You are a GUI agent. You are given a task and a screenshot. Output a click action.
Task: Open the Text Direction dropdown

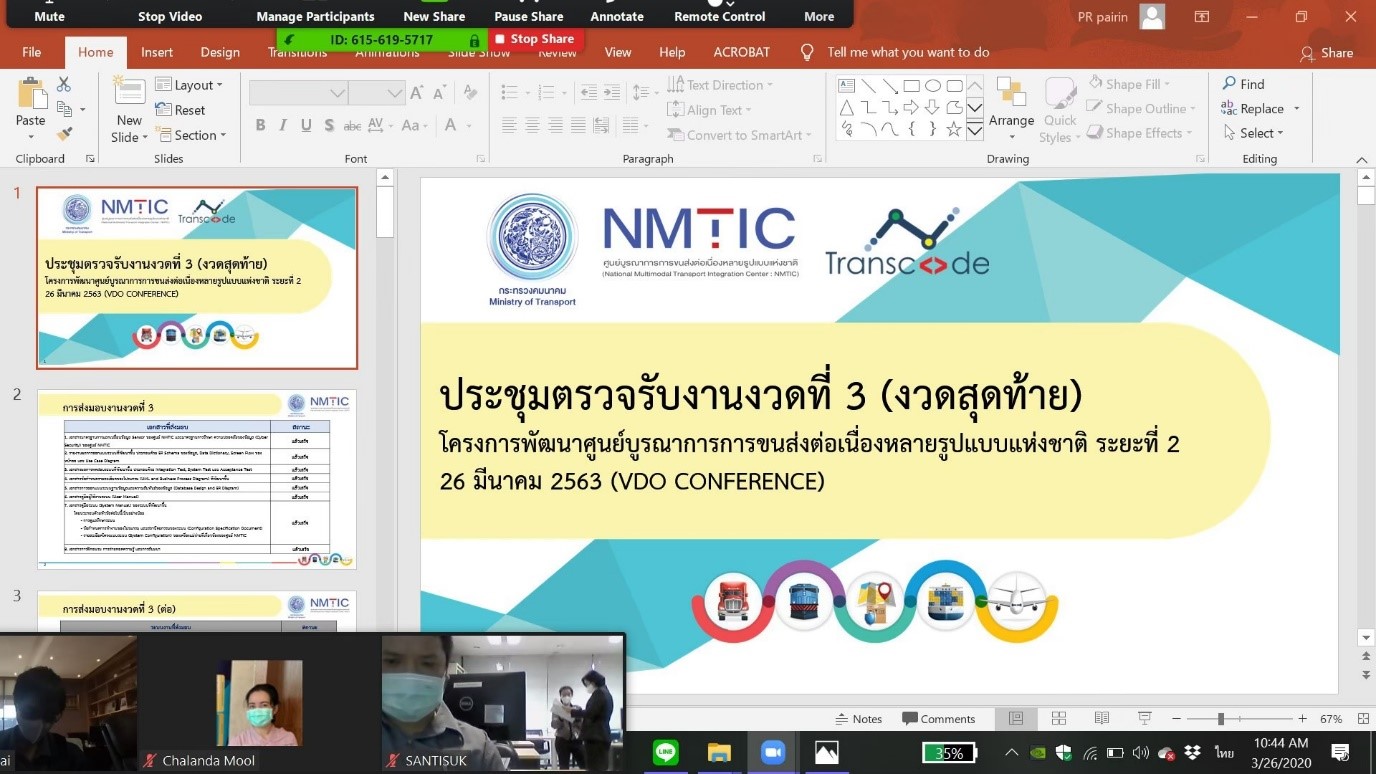click(x=721, y=85)
